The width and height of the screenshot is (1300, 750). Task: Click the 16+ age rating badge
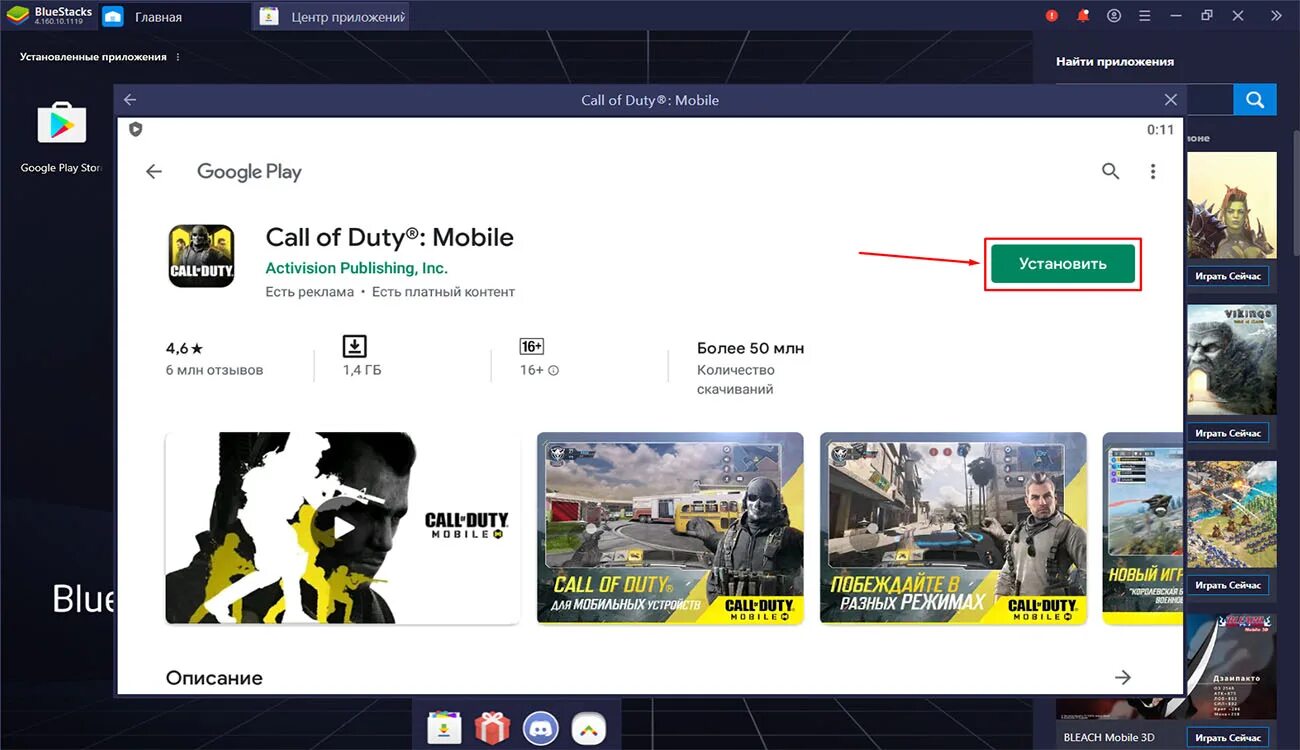coord(532,346)
